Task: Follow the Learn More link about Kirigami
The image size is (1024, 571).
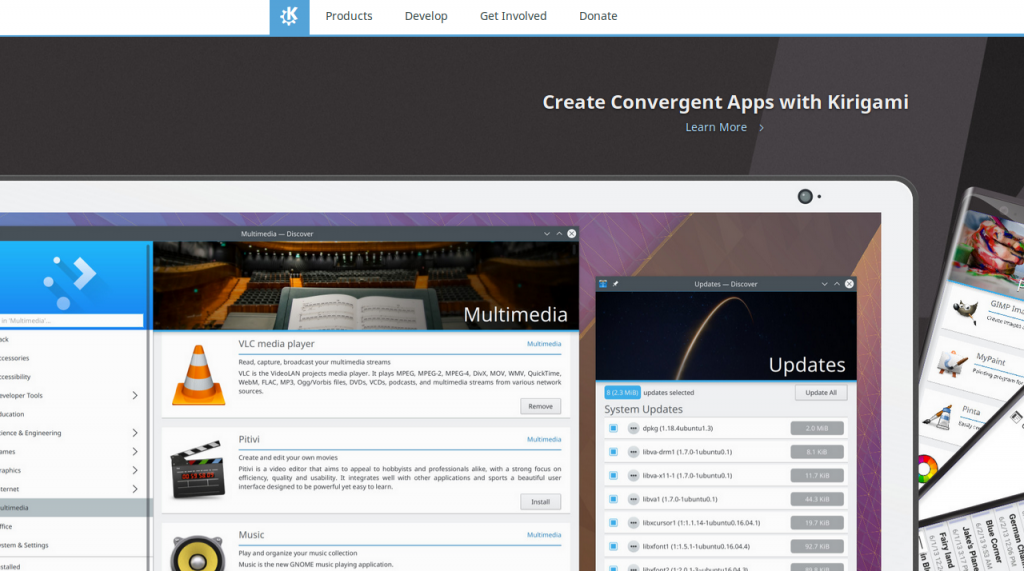Action: (x=716, y=127)
